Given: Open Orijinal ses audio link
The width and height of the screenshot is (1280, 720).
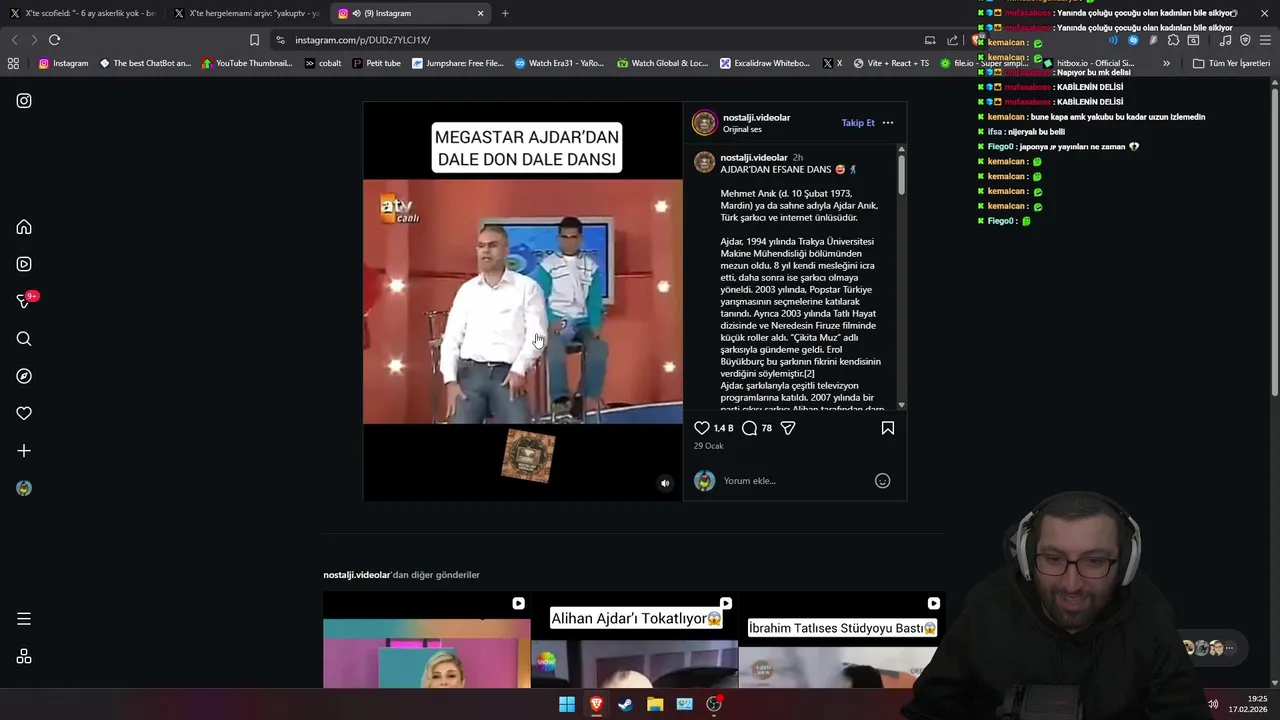Looking at the screenshot, I should [x=742, y=129].
